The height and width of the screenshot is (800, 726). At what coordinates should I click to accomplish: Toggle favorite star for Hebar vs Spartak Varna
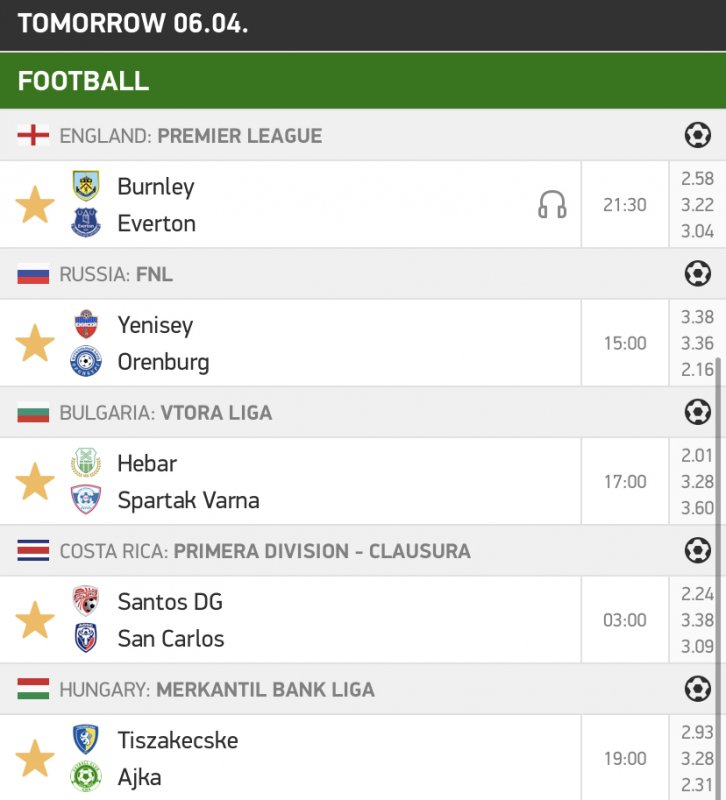[x=35, y=481]
